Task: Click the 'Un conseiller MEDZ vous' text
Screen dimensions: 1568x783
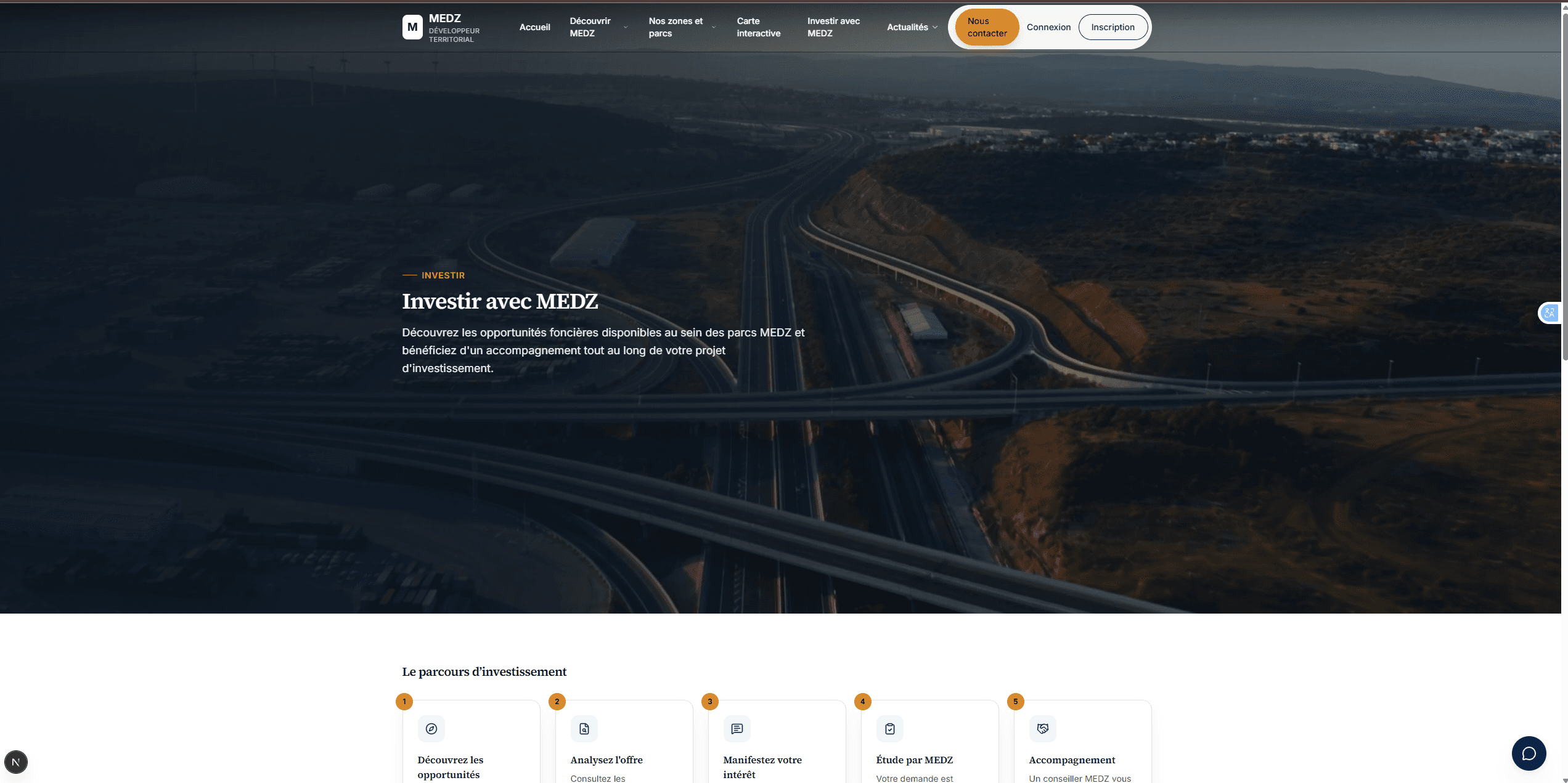Action: (1080, 778)
